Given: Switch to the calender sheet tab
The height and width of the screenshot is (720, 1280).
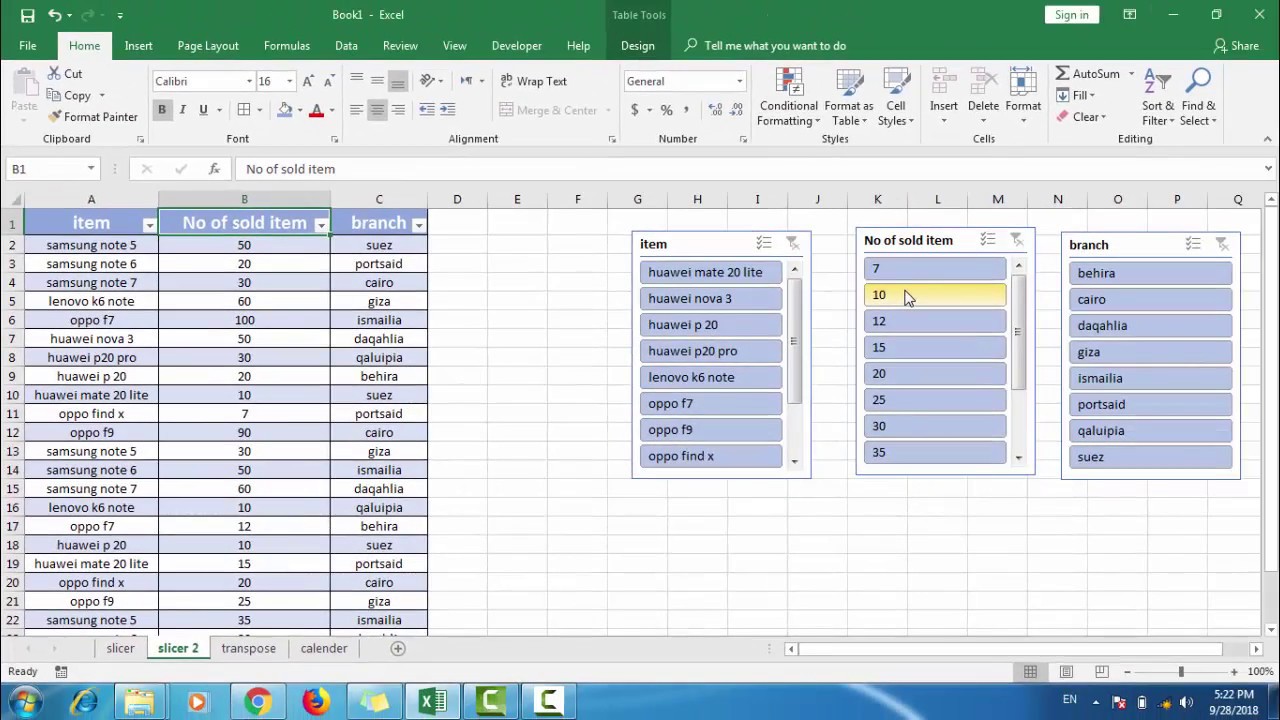Looking at the screenshot, I should click(324, 648).
